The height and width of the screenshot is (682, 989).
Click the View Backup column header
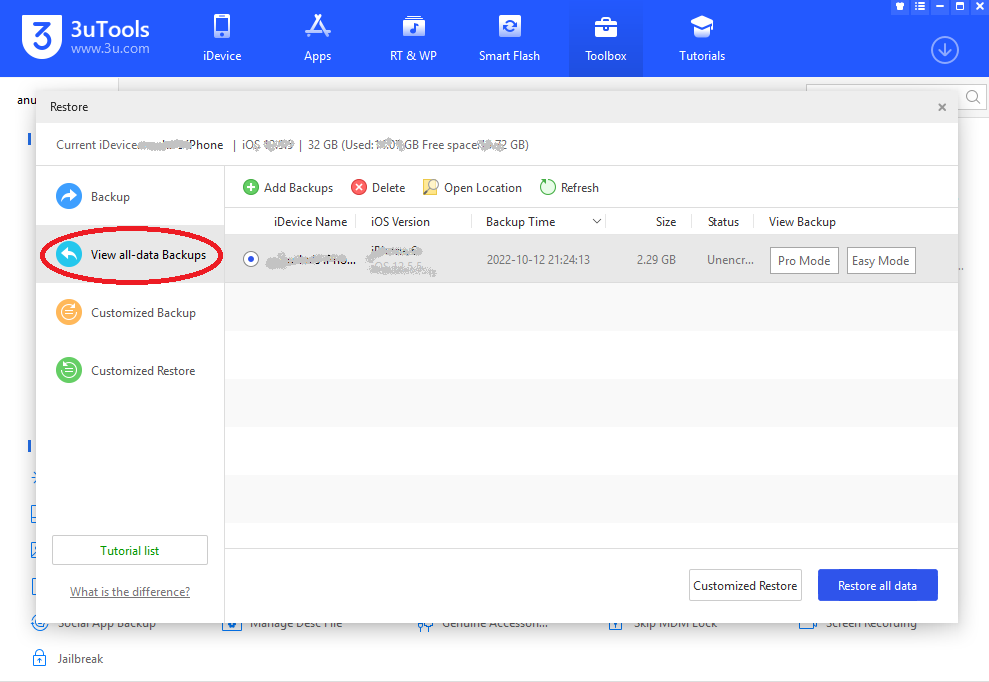click(x=802, y=222)
